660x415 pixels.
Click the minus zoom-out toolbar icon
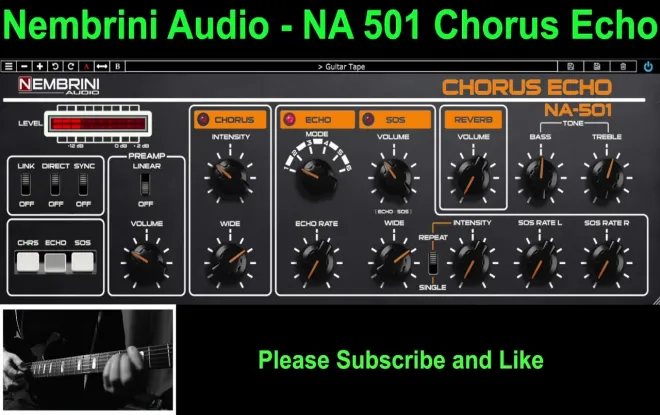click(24, 67)
